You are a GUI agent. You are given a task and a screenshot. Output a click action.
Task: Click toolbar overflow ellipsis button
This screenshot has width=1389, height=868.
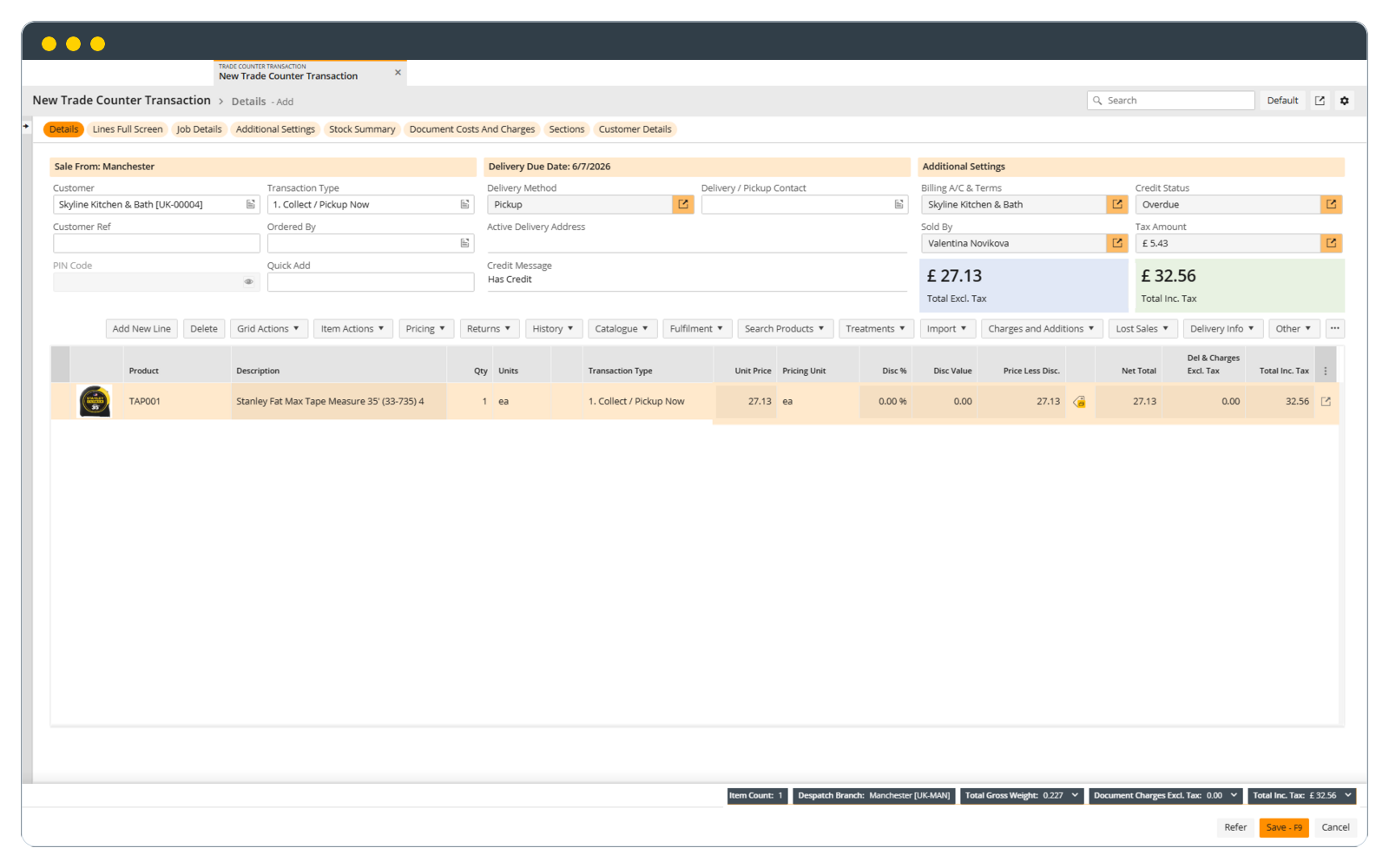[x=1335, y=329]
